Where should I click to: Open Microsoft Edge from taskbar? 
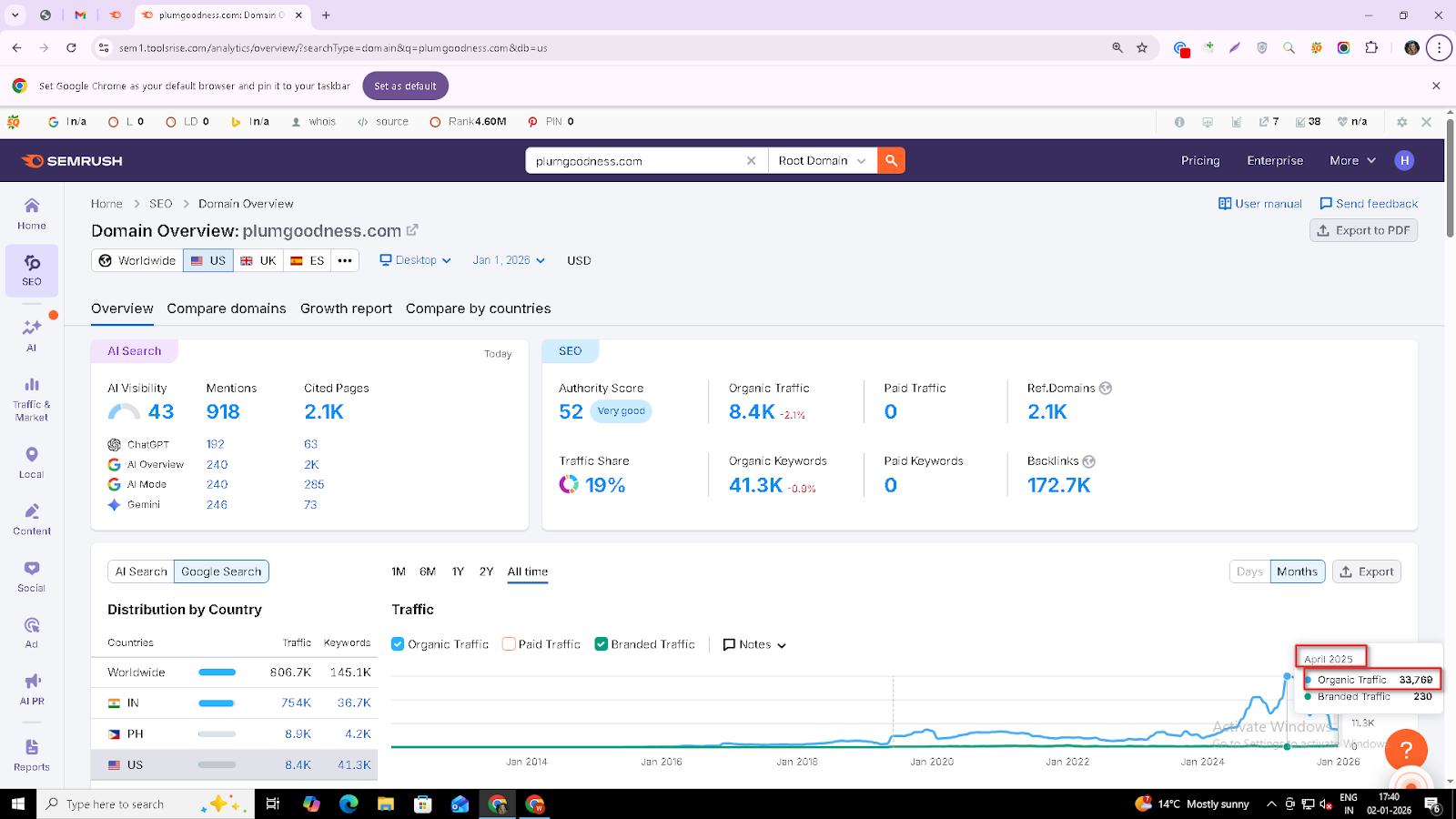coord(349,804)
